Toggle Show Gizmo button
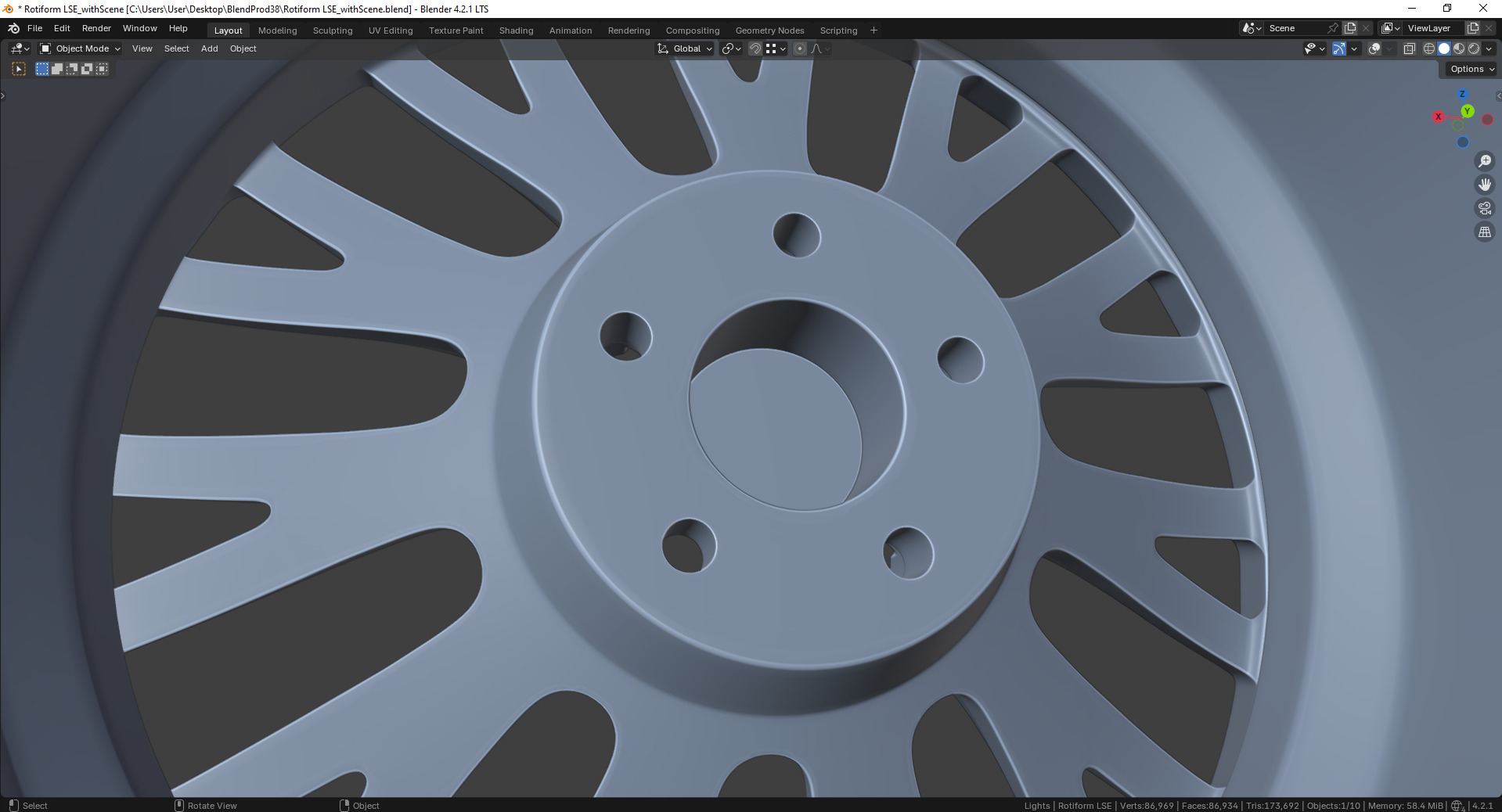This screenshot has height=812, width=1502. [1339, 49]
